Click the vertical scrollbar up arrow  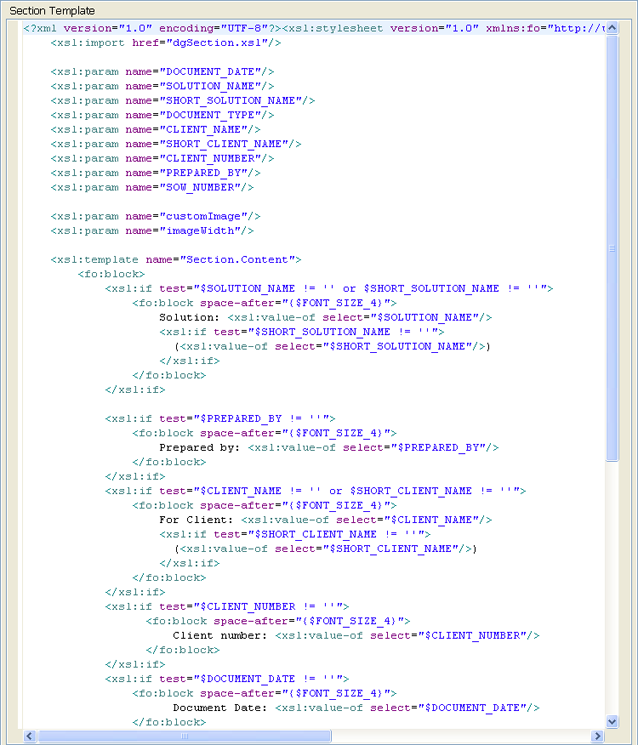[x=612, y=28]
